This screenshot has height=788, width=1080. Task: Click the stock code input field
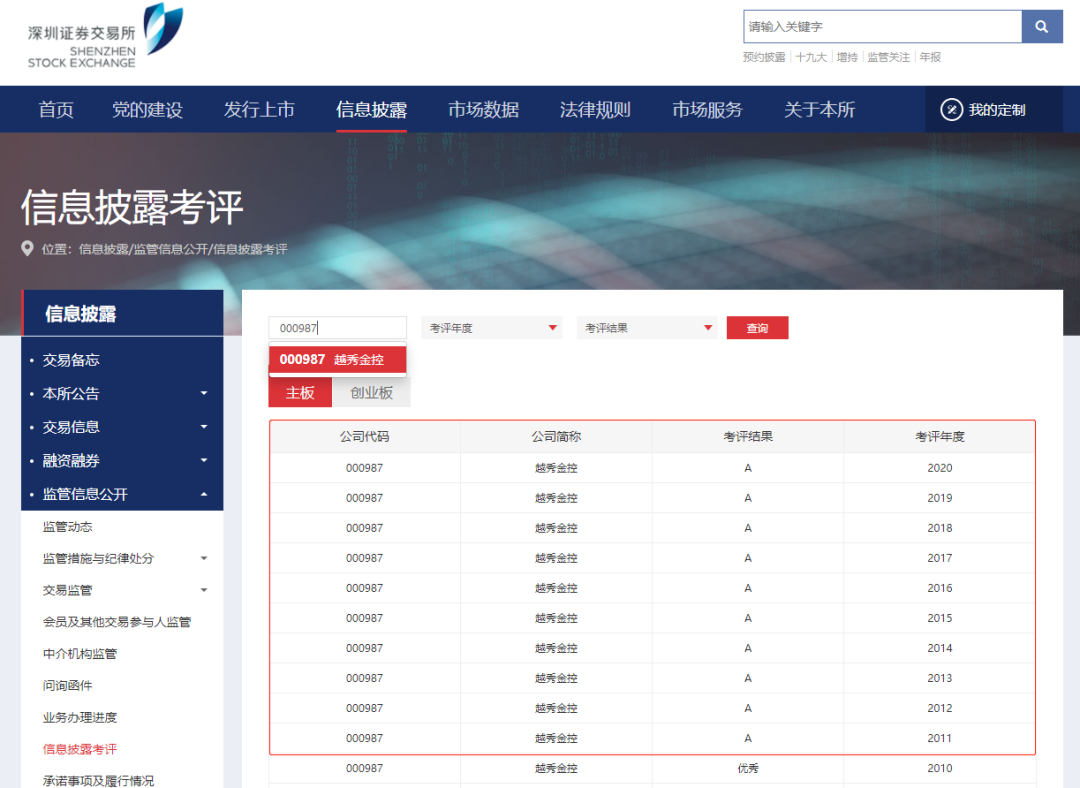[337, 327]
